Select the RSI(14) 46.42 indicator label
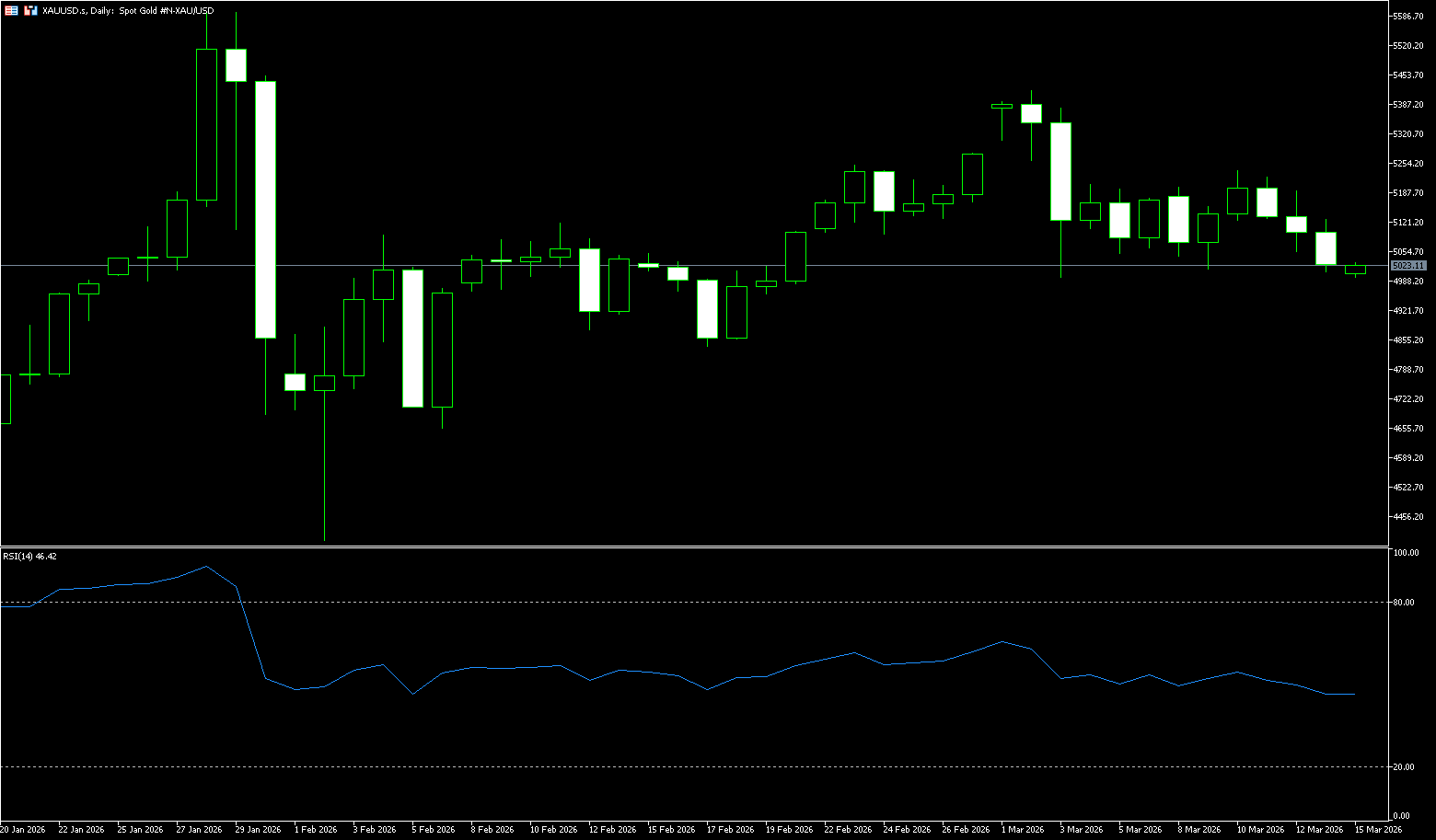The image size is (1436, 840). point(29,556)
